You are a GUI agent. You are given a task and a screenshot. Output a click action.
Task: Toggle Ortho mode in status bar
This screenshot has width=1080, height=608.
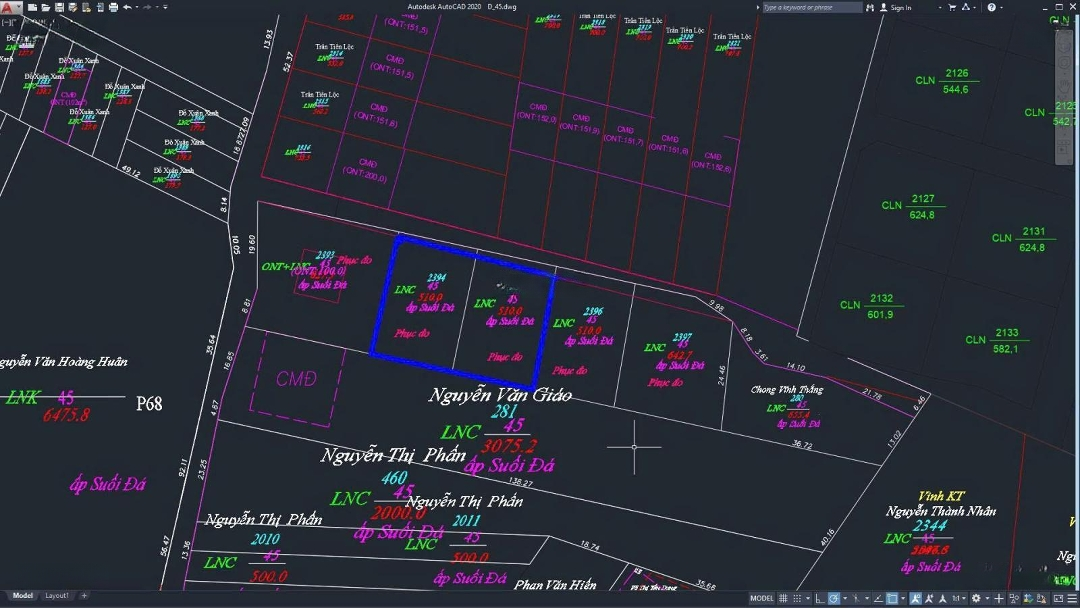click(x=822, y=598)
